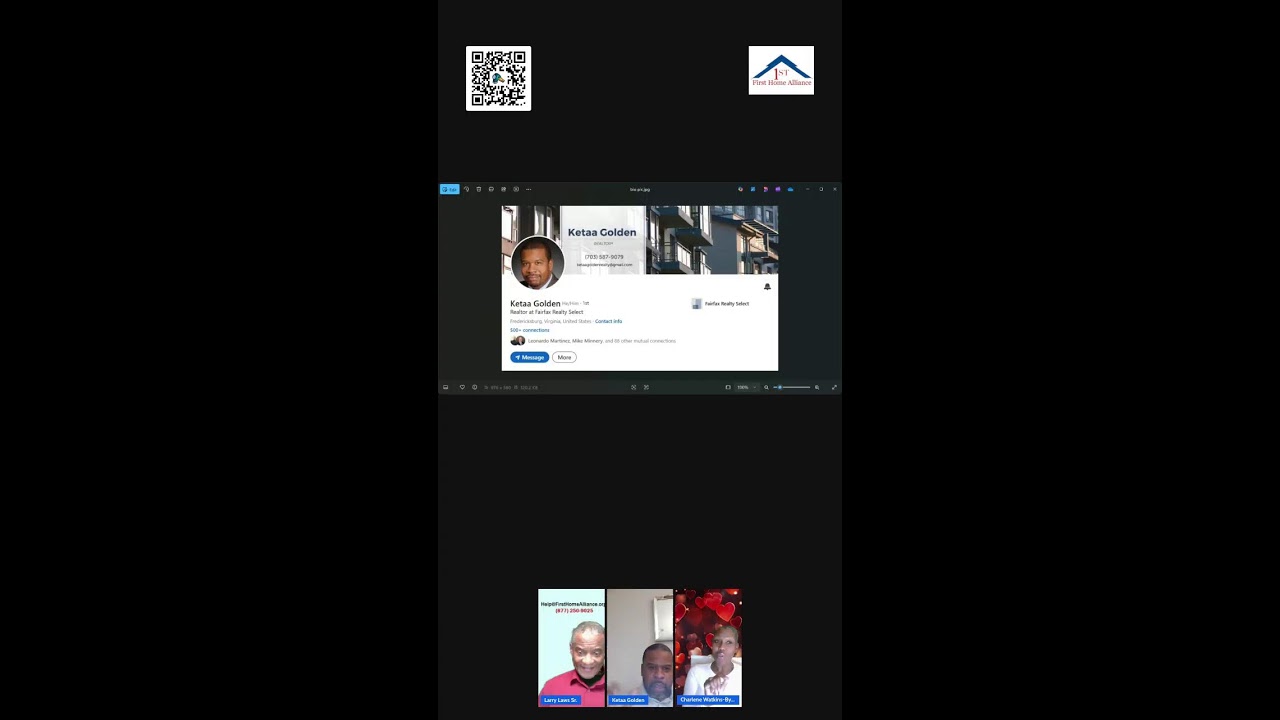Click the Fairfax Realty Select company link
This screenshot has width=1280, height=720.
tap(720, 303)
